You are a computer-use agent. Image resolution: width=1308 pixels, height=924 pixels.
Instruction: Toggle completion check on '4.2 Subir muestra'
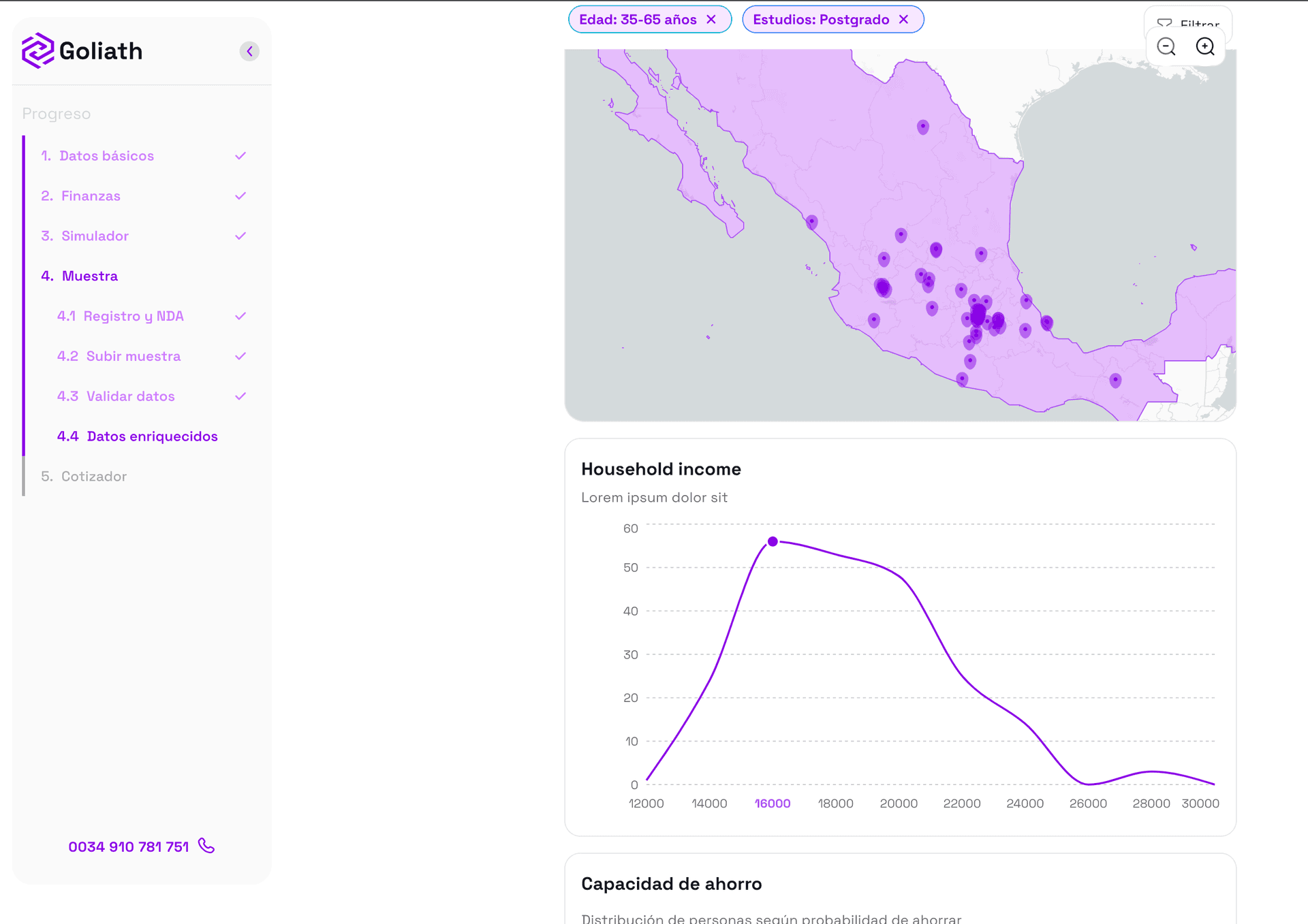(x=240, y=355)
